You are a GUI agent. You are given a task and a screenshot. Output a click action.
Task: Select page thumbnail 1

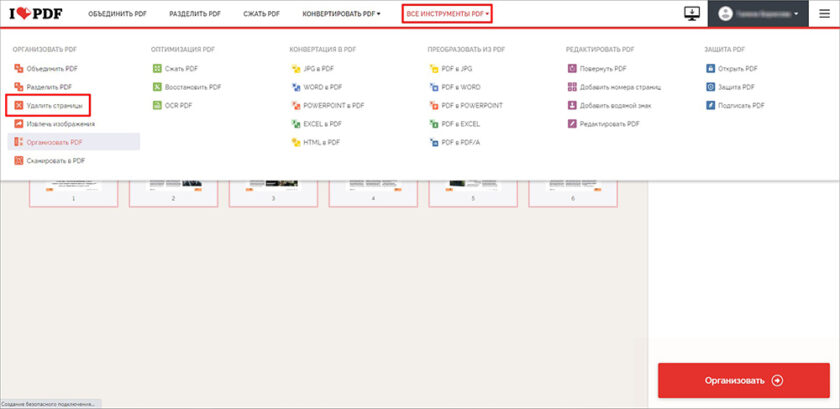click(x=73, y=194)
